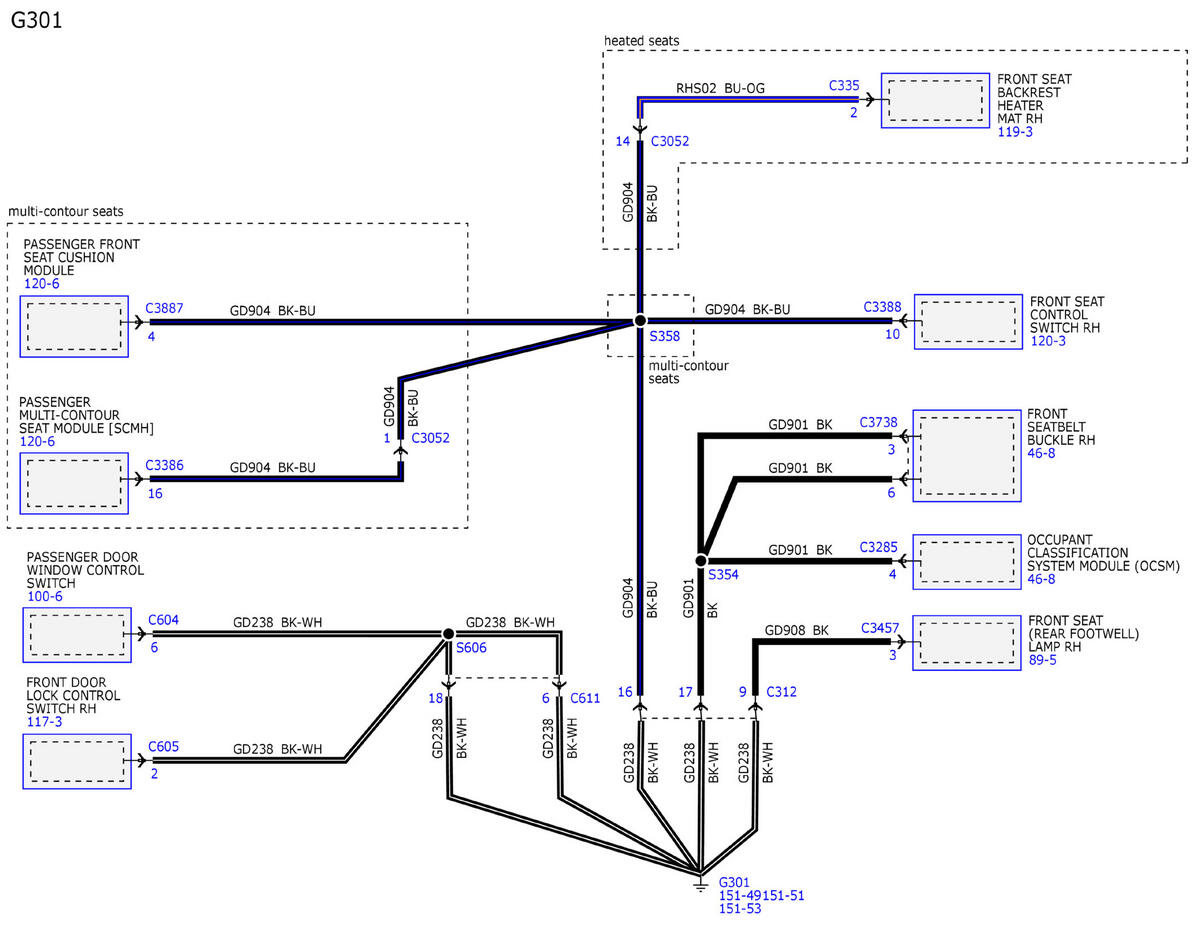The image size is (1200, 927).
Task: Select the G301 label beside the ground symbol
Action: point(735,883)
